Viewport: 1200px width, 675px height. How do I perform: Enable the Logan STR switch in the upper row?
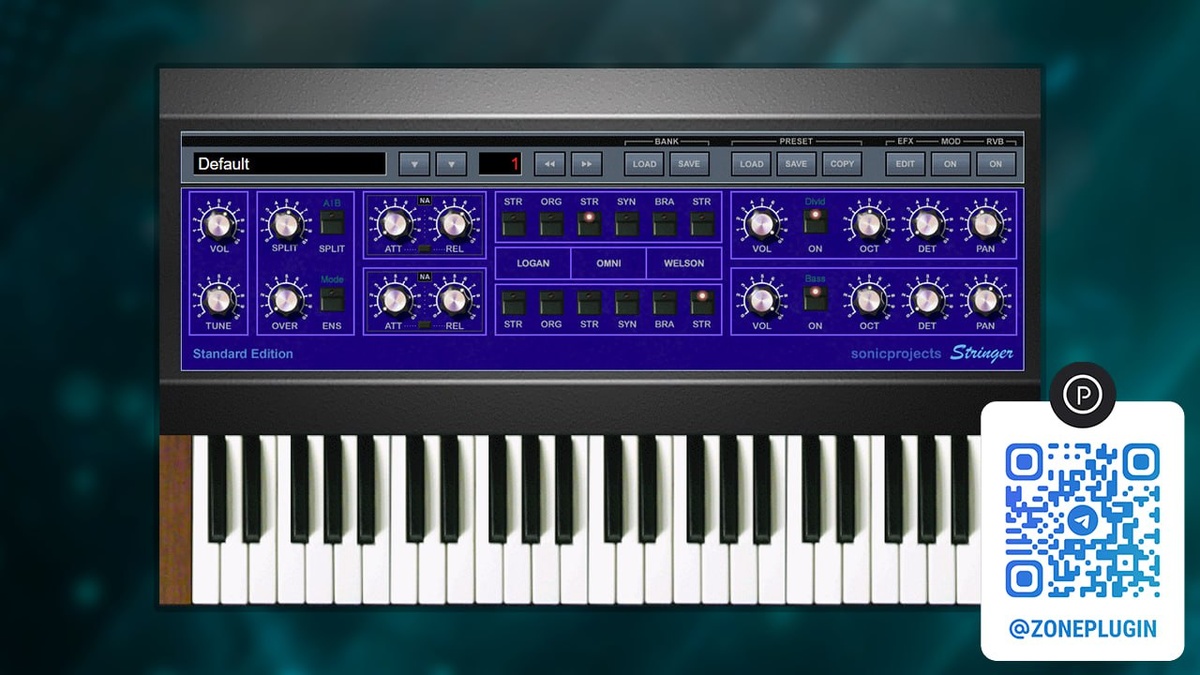pos(513,223)
